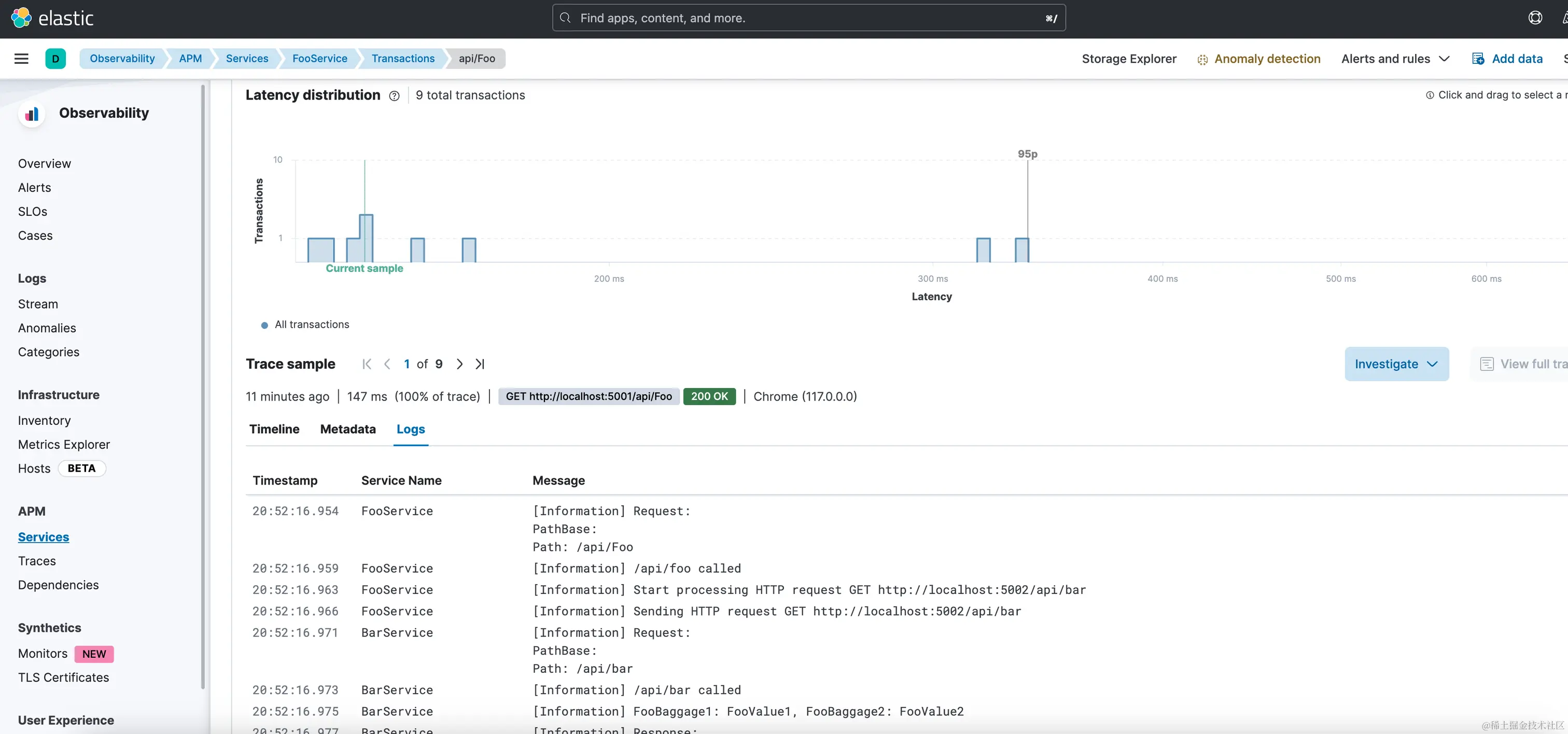Switch to the Metadata tab
This screenshot has height=734, width=1568.
[x=347, y=430]
